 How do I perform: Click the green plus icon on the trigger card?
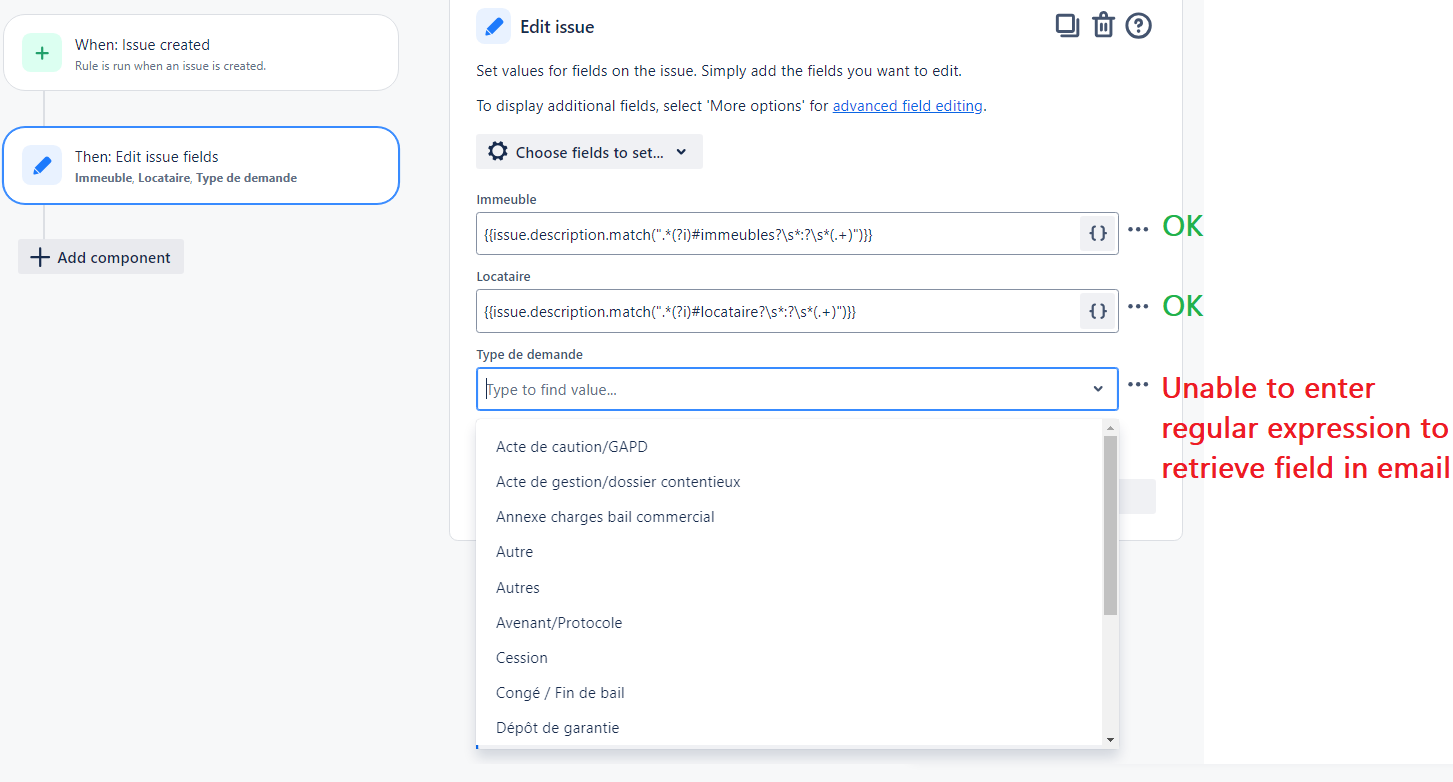[41, 51]
